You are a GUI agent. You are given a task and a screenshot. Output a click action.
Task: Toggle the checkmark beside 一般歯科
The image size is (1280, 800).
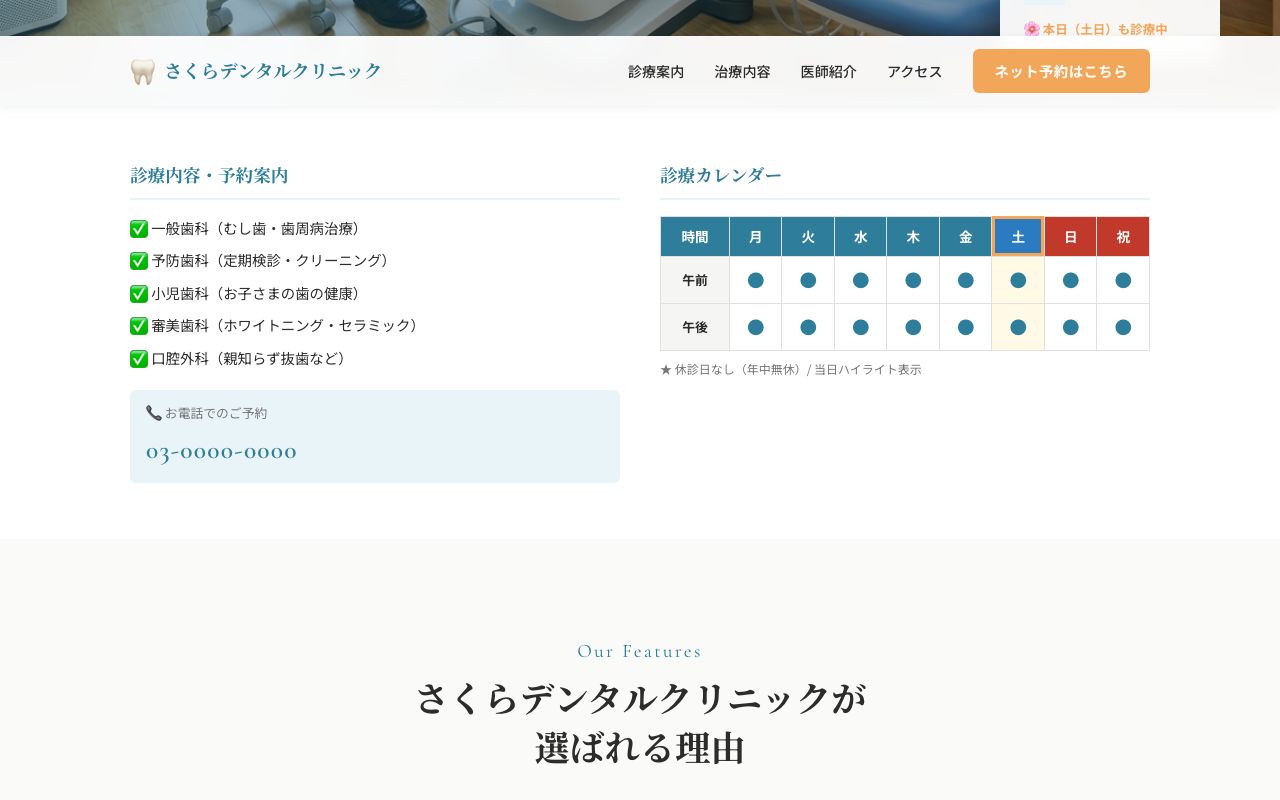pos(139,229)
